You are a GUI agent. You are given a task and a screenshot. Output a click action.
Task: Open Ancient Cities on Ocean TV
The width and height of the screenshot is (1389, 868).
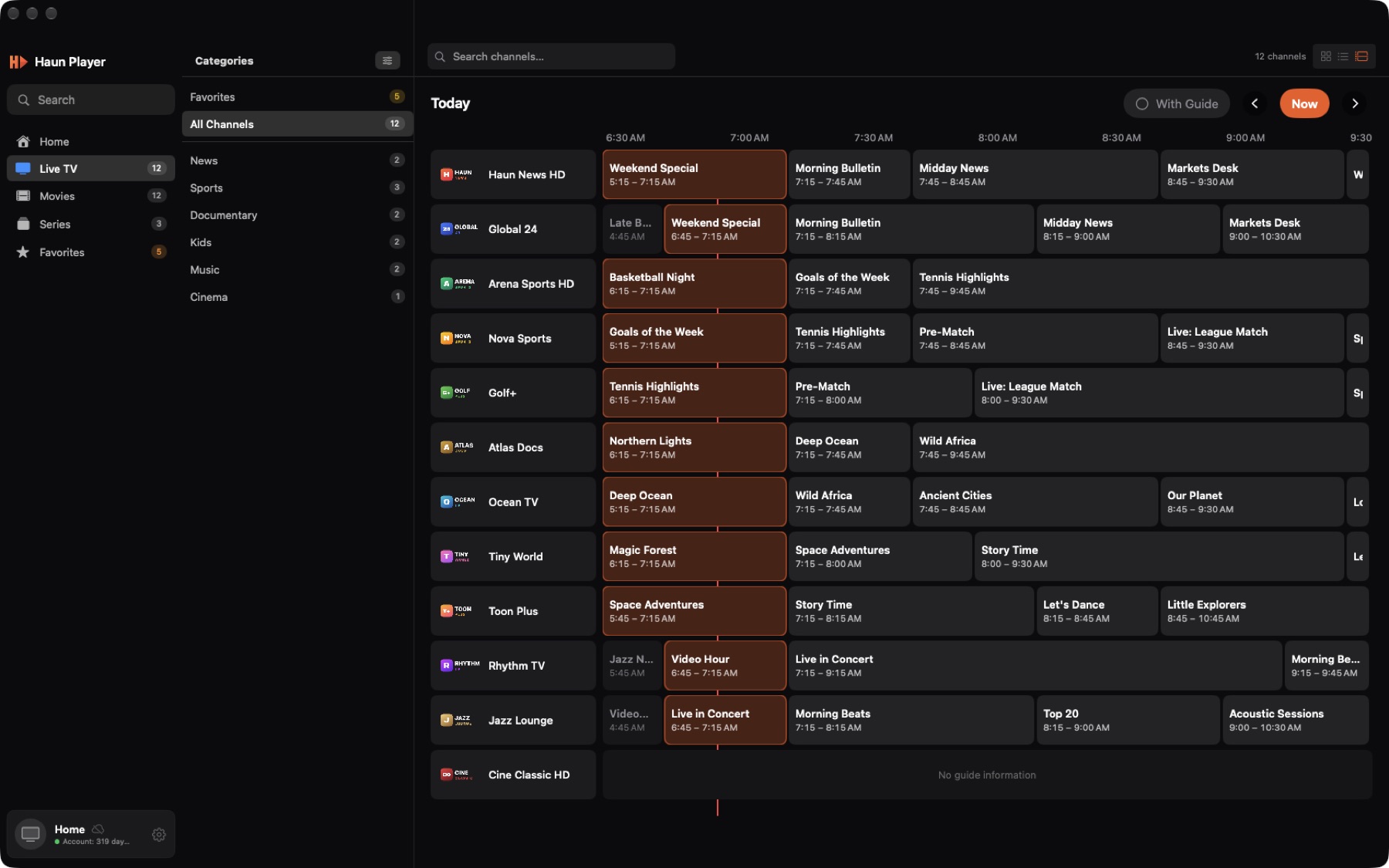coord(1035,502)
